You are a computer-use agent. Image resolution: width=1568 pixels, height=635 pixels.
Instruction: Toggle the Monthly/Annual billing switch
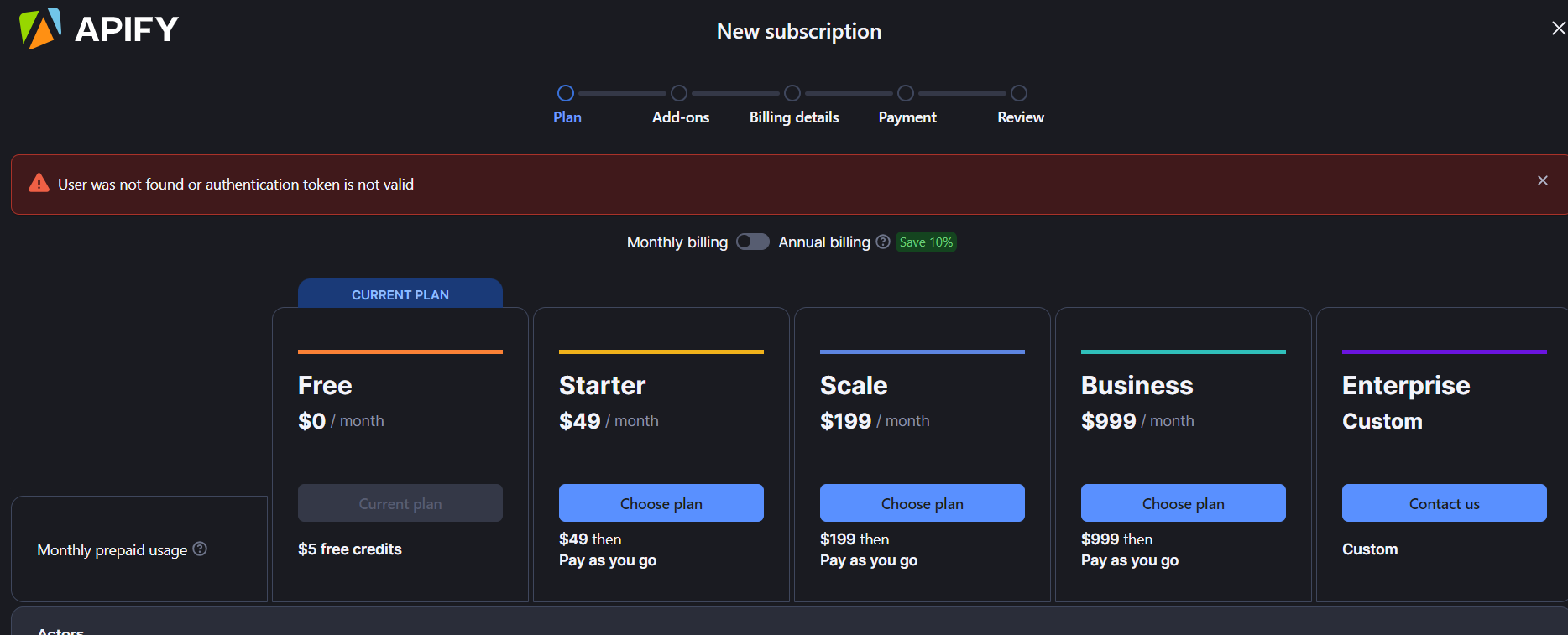pyautogui.click(x=752, y=242)
